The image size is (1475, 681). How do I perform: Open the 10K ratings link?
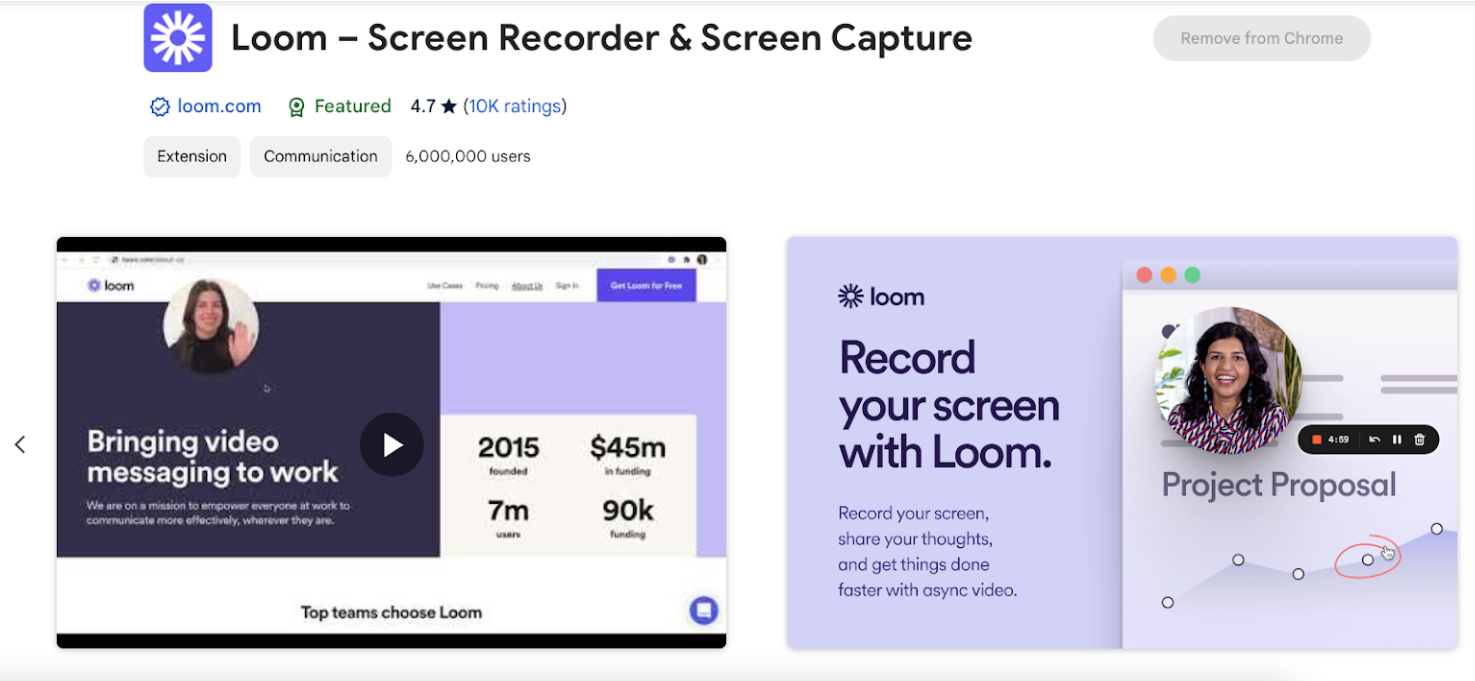(514, 106)
